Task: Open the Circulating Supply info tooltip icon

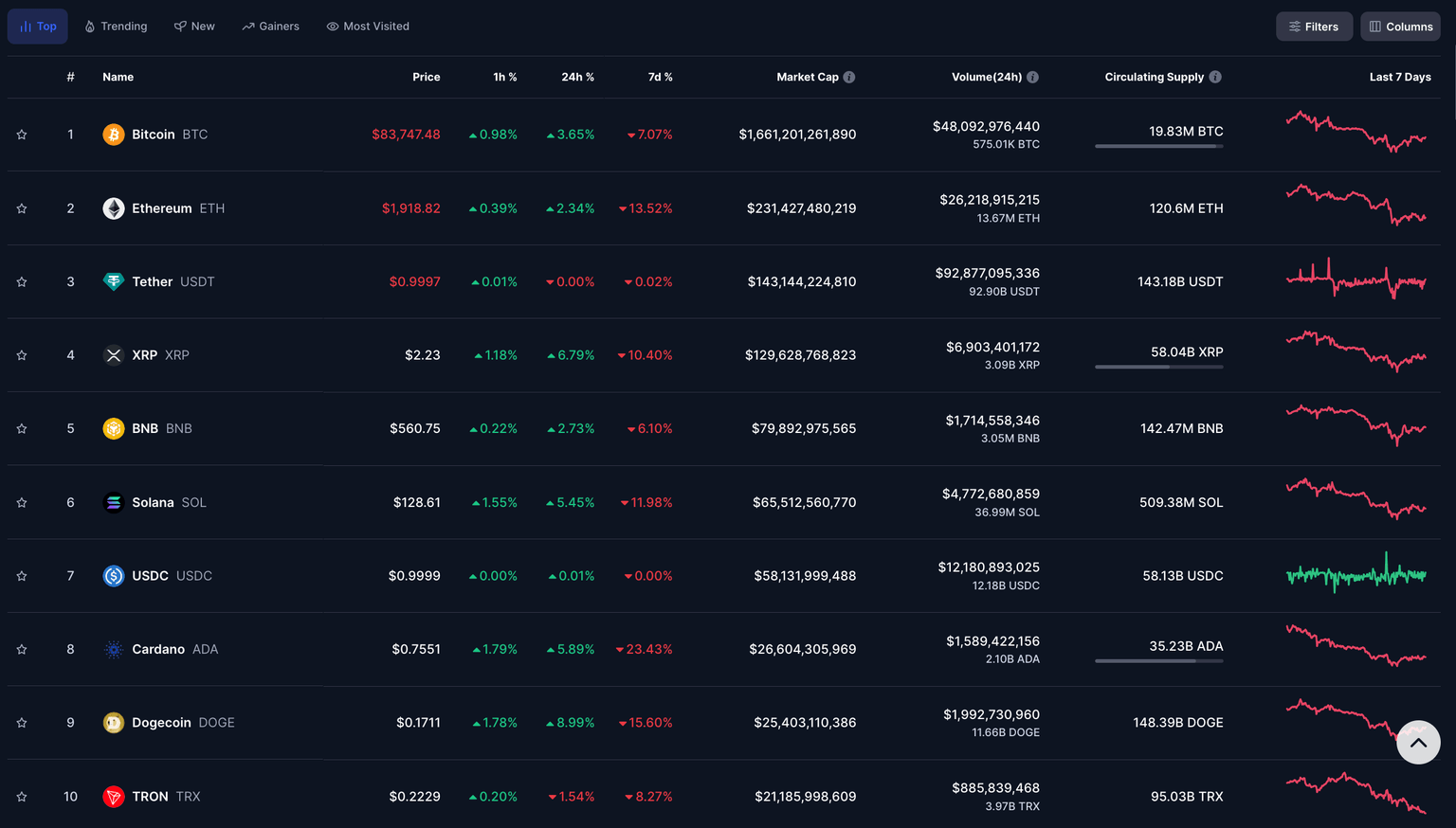Action: tap(1214, 77)
